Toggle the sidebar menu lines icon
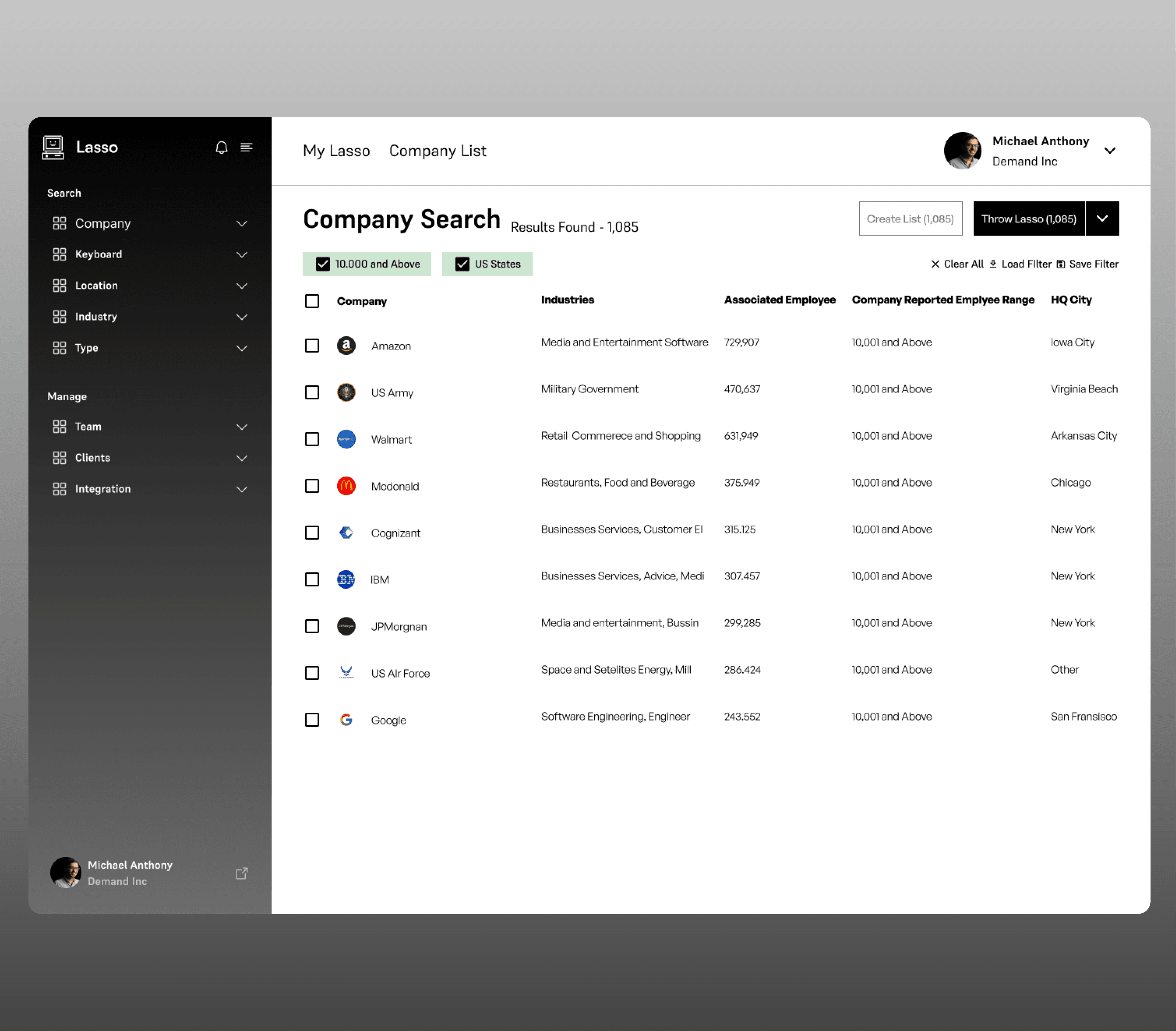The width and height of the screenshot is (1176, 1031). (246, 147)
